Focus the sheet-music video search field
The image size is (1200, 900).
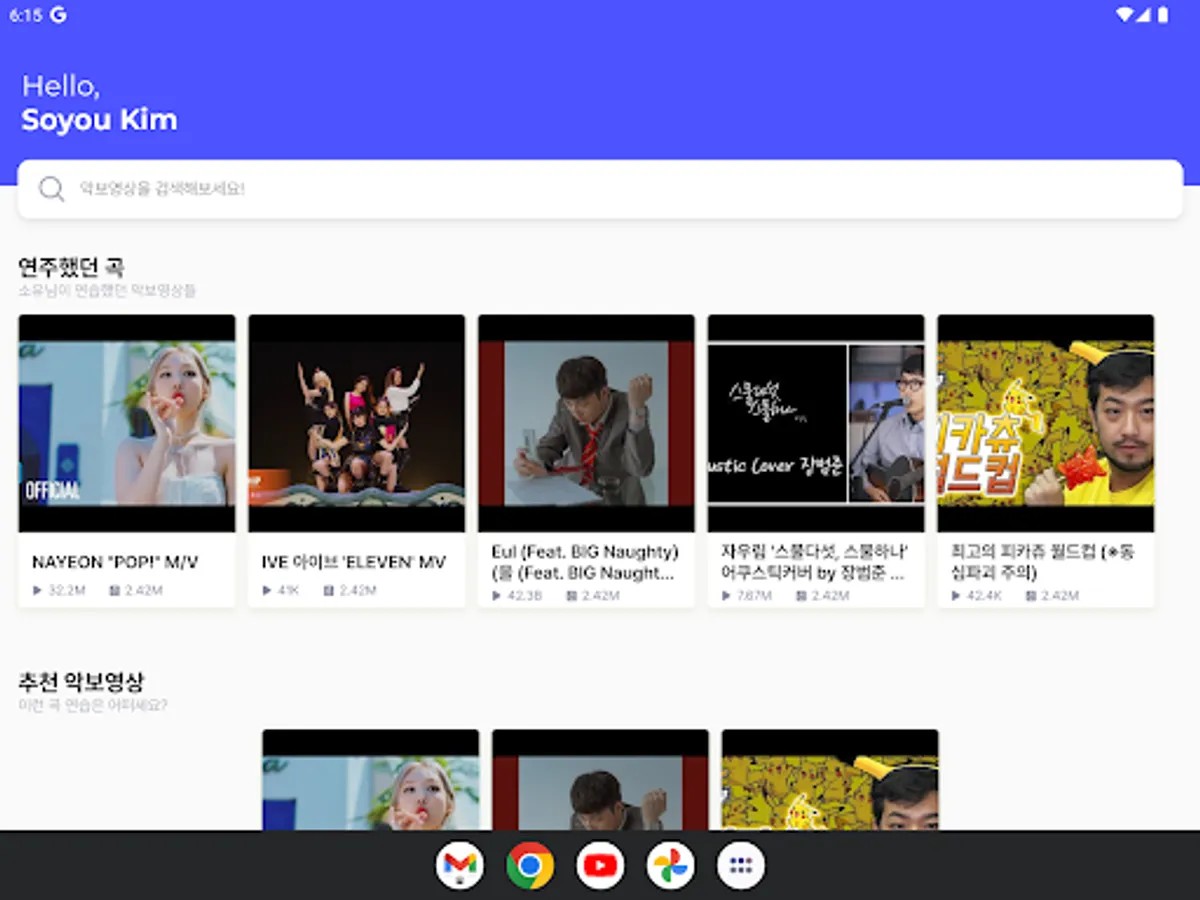pyautogui.click(x=600, y=189)
